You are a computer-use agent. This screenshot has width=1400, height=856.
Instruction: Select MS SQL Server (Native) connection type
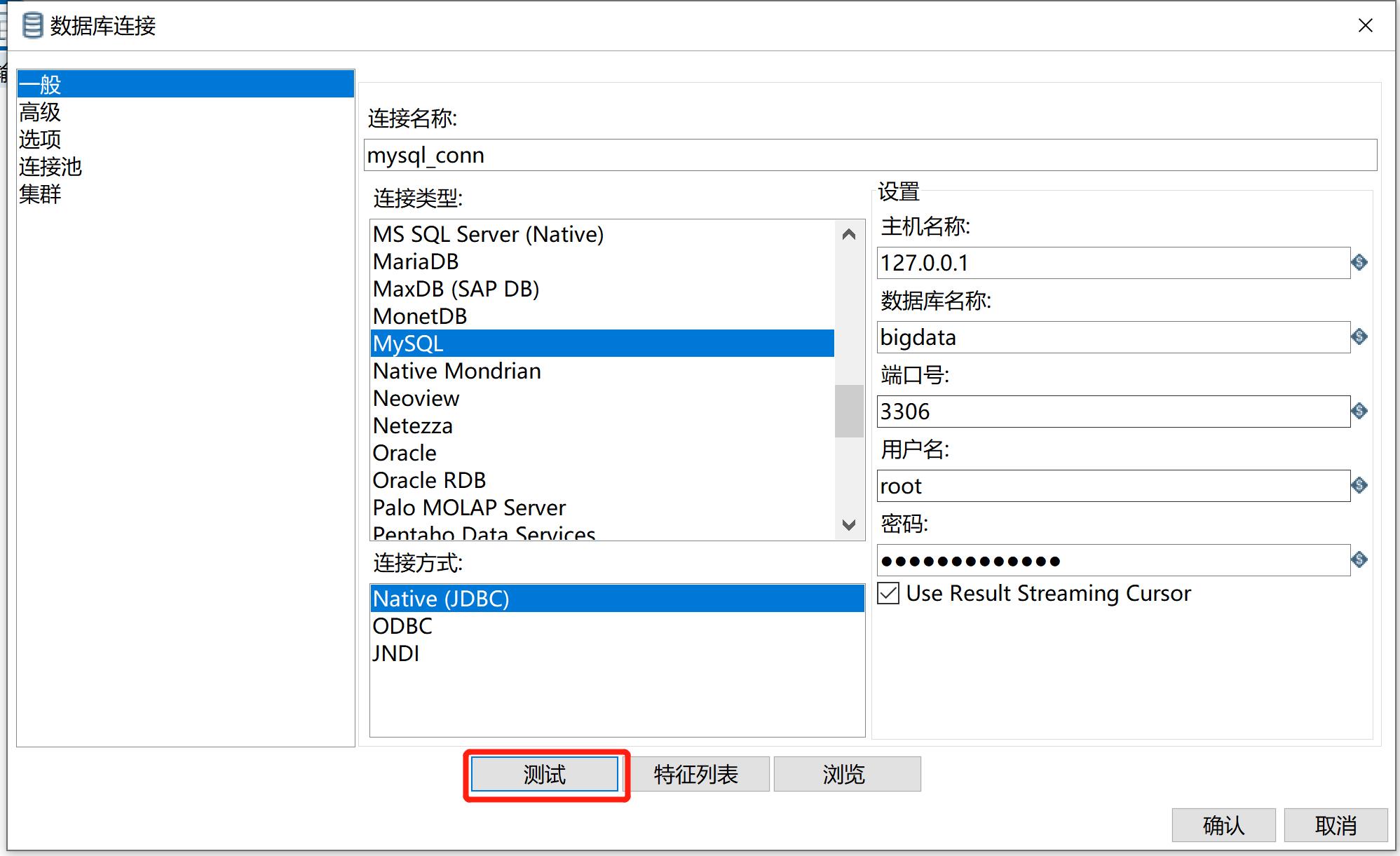[603, 234]
